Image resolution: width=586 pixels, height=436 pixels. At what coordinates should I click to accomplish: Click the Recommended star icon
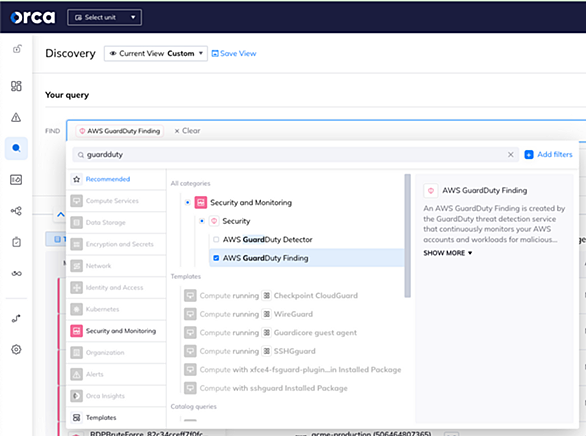click(77, 179)
